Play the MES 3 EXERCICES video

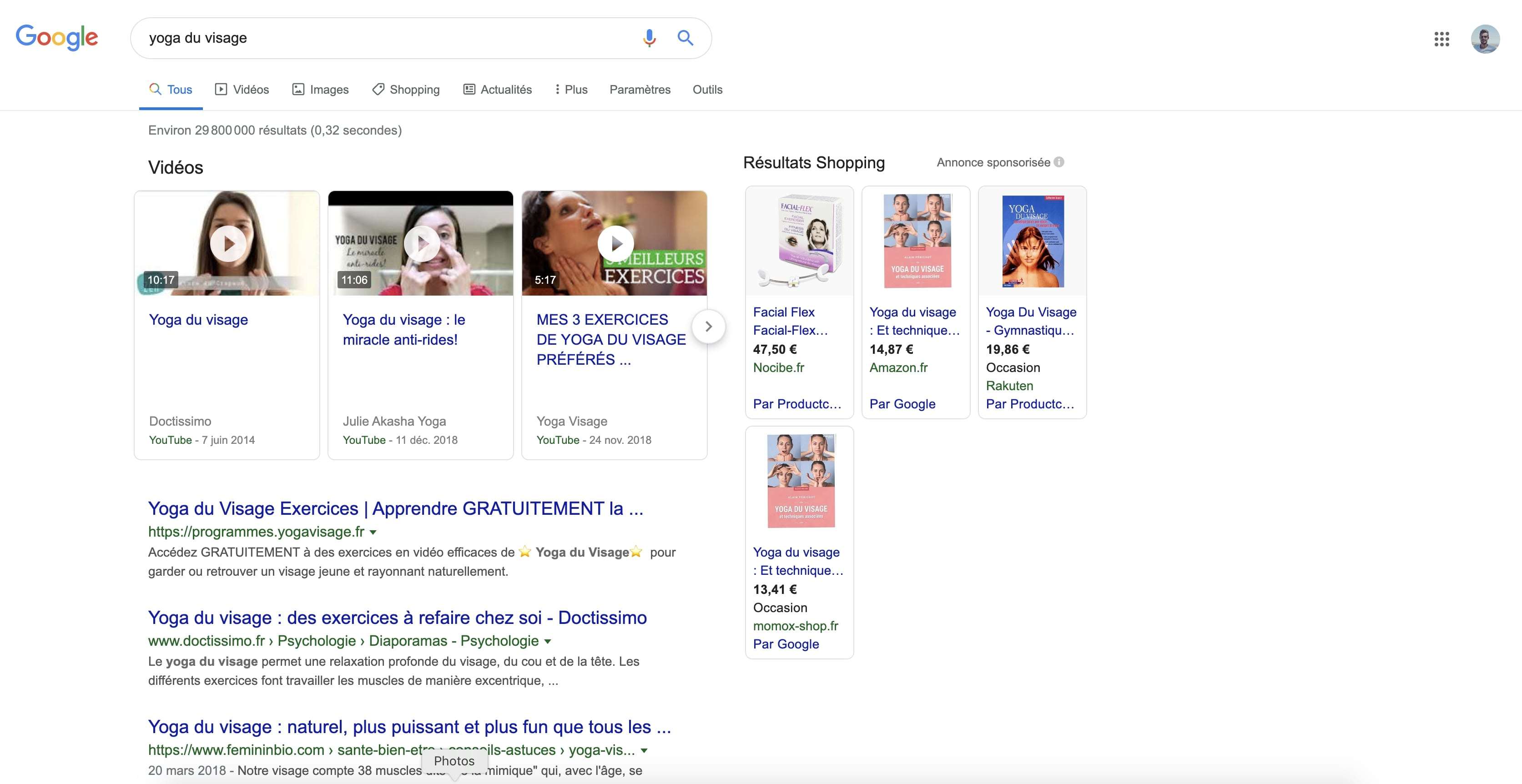pyautogui.click(x=615, y=243)
